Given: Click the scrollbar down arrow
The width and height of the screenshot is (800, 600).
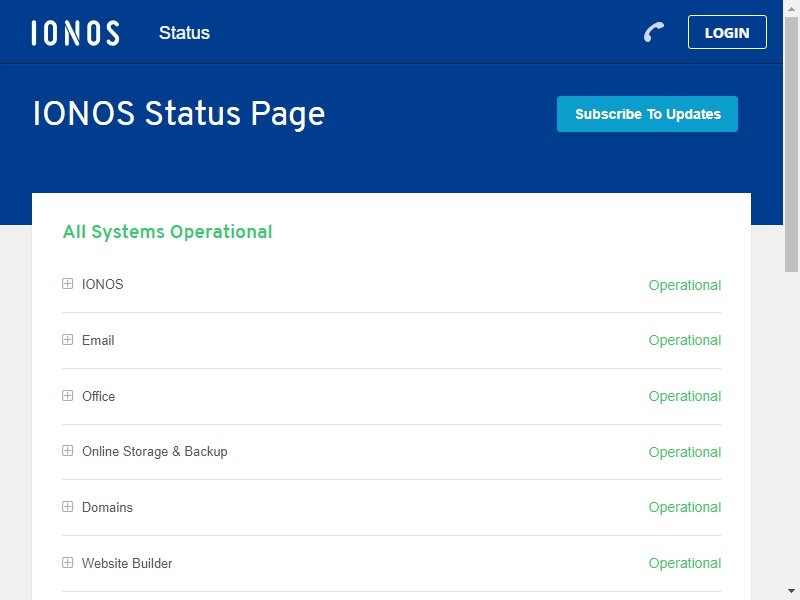Looking at the screenshot, I should (x=791, y=592).
